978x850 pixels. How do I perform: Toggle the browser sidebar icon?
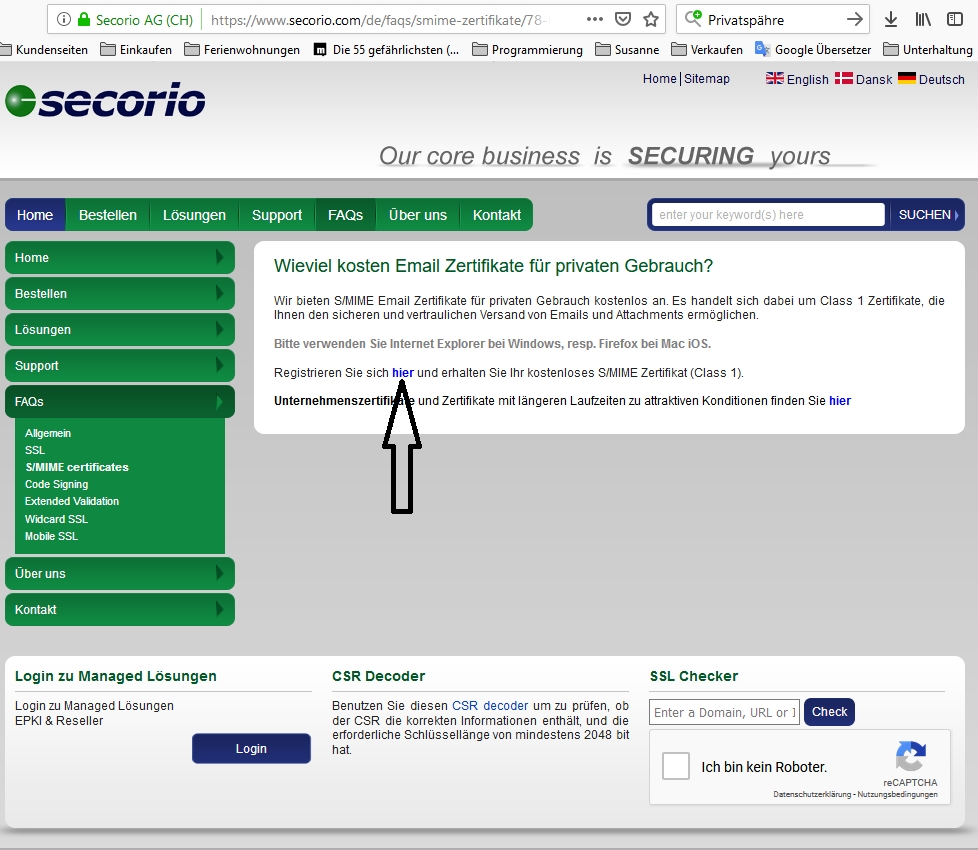click(x=954, y=19)
